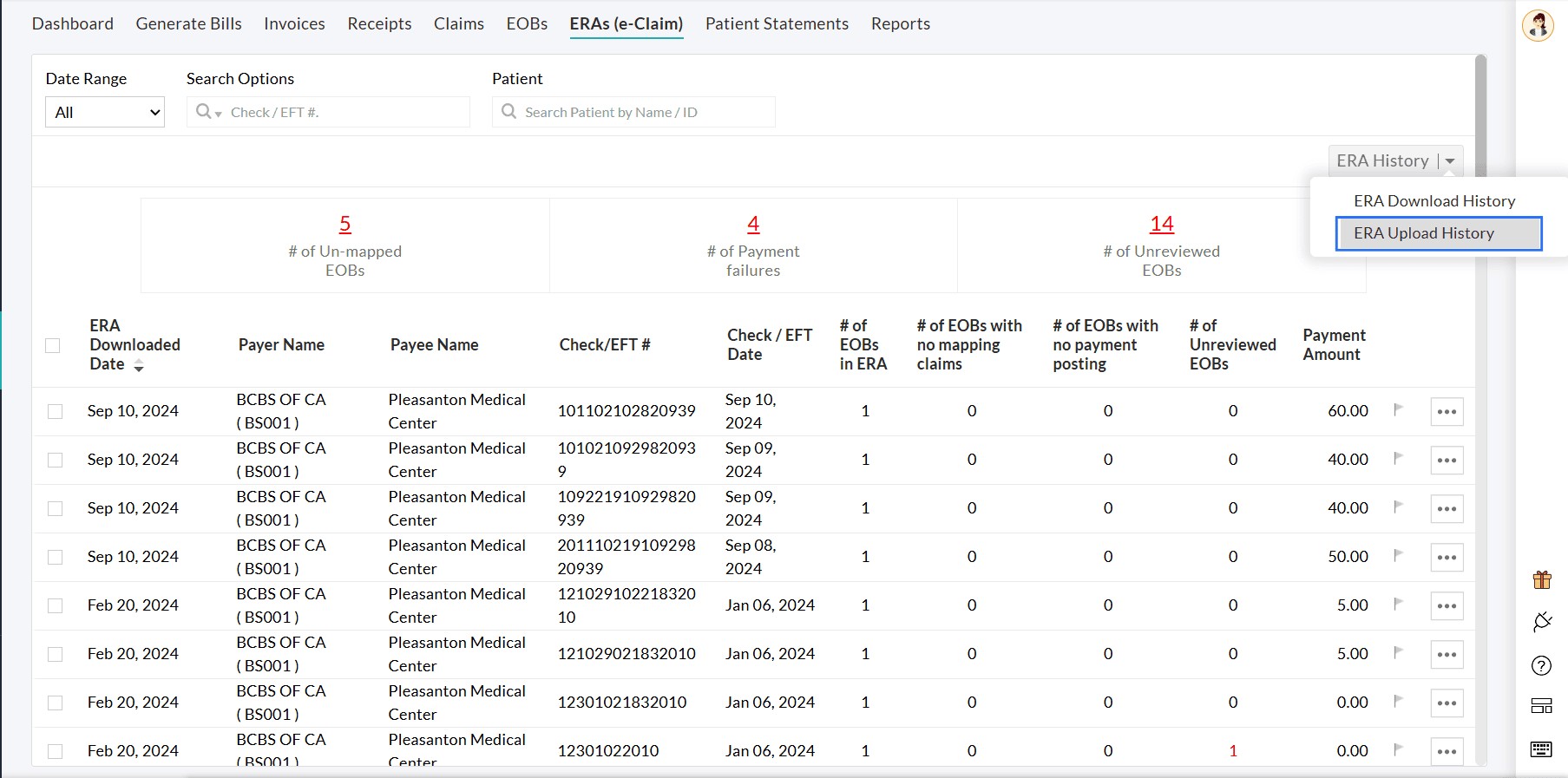Switch to the Claims tab
The height and width of the screenshot is (778, 1568).
pyautogui.click(x=459, y=23)
